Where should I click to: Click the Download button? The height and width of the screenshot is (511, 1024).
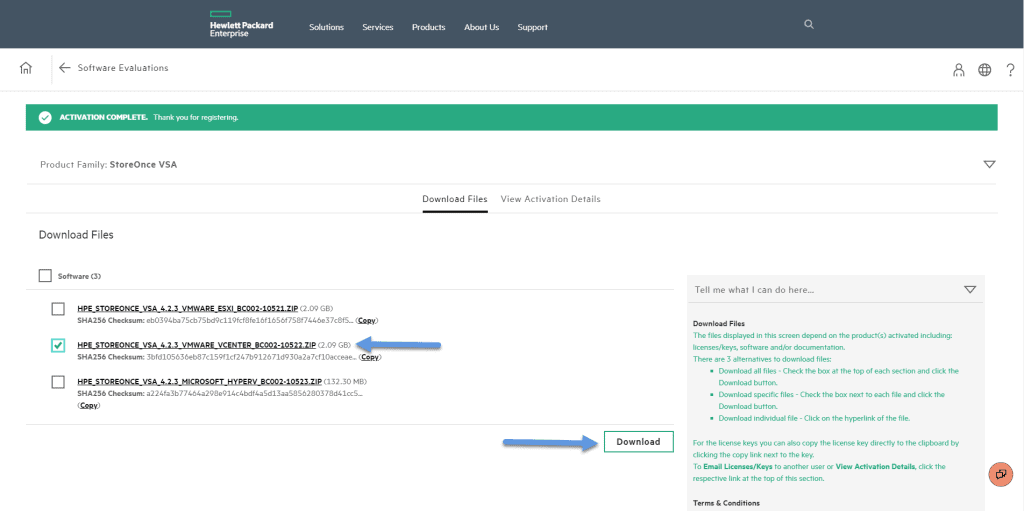point(639,442)
